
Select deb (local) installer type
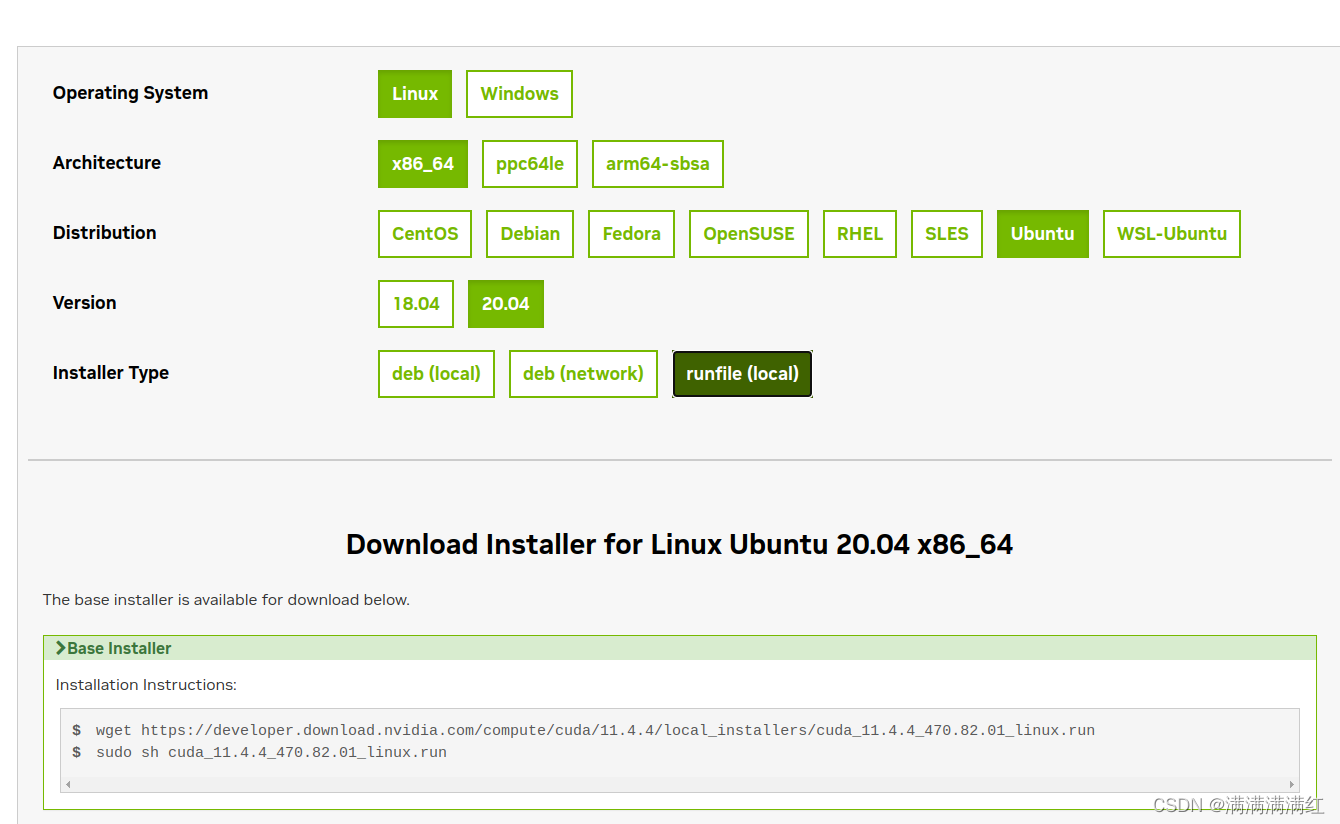436,374
